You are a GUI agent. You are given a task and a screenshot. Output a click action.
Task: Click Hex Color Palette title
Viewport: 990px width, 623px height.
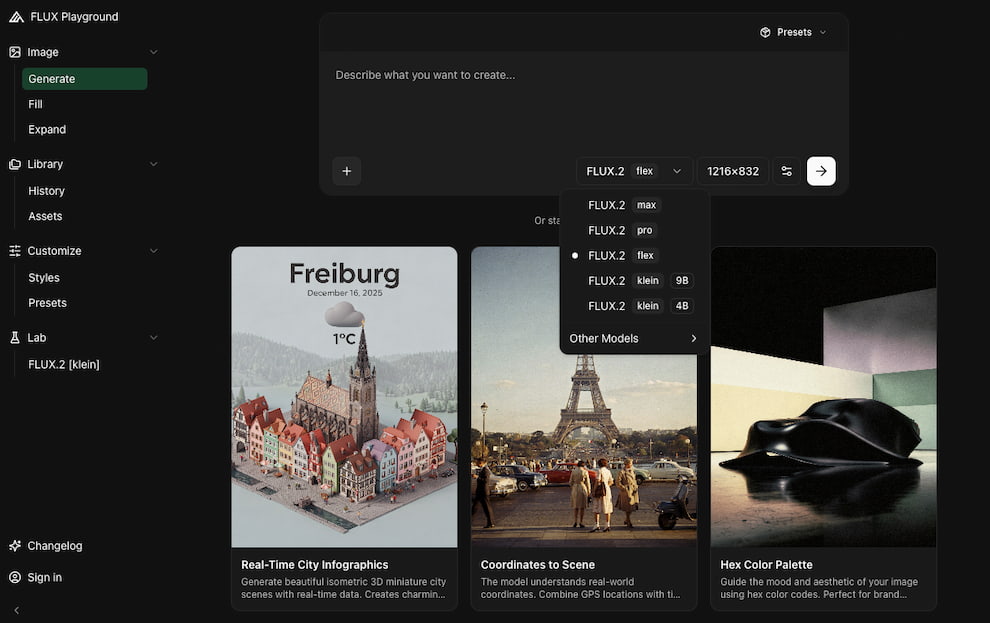(x=766, y=565)
